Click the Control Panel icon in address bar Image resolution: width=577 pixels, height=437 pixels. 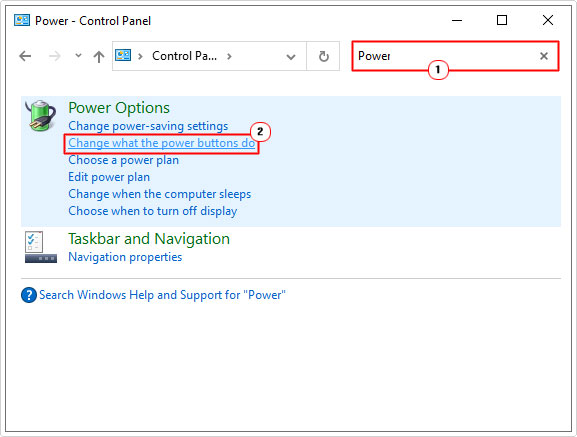pos(123,56)
